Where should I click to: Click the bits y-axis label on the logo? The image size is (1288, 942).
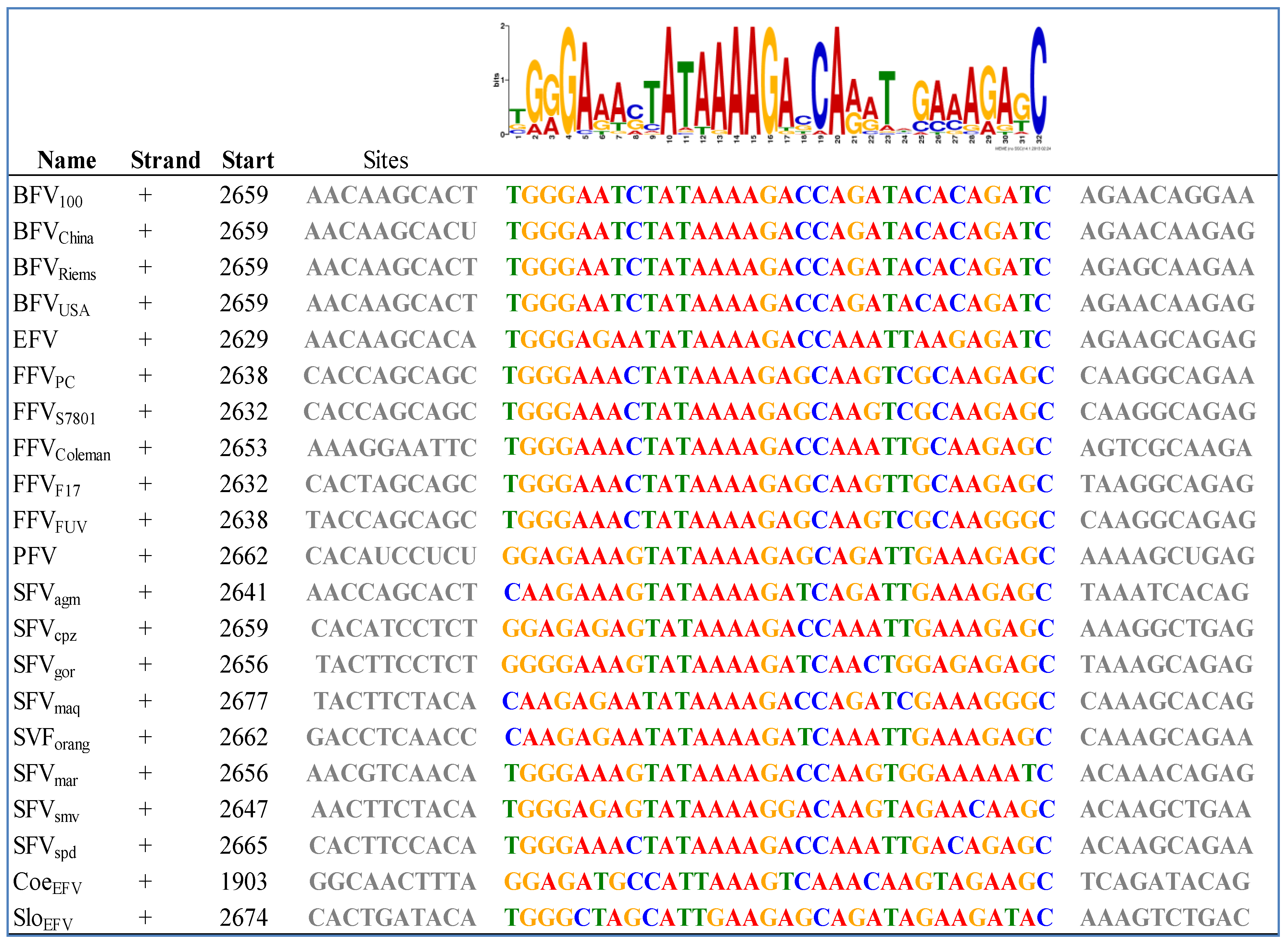(496, 80)
